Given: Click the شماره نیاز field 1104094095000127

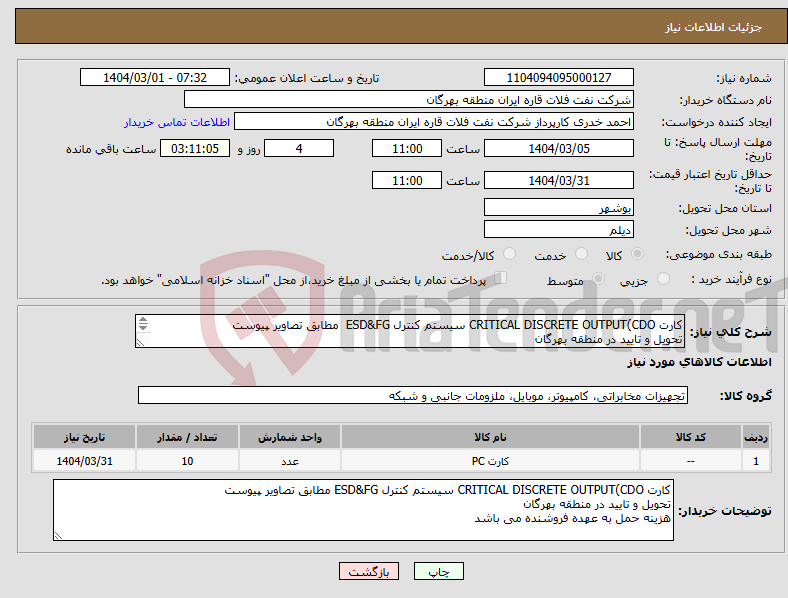Looking at the screenshot, I should (x=558, y=77).
